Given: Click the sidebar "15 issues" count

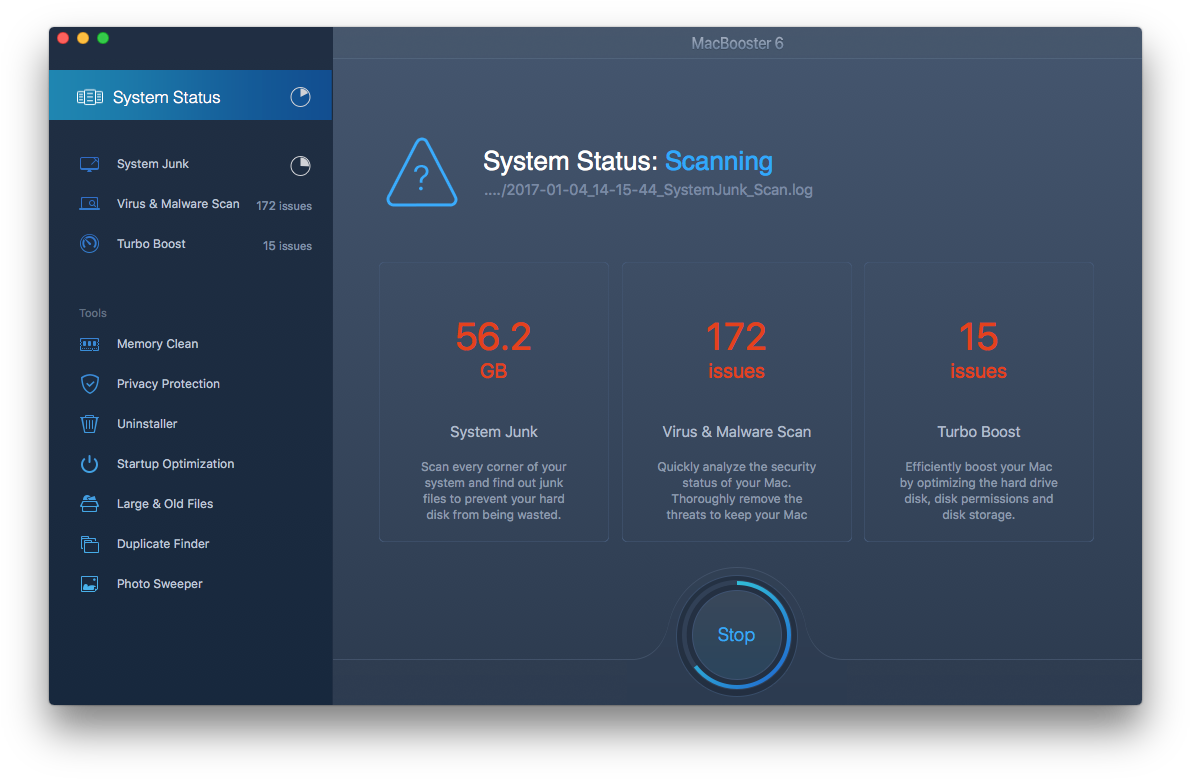Looking at the screenshot, I should click(x=287, y=246).
